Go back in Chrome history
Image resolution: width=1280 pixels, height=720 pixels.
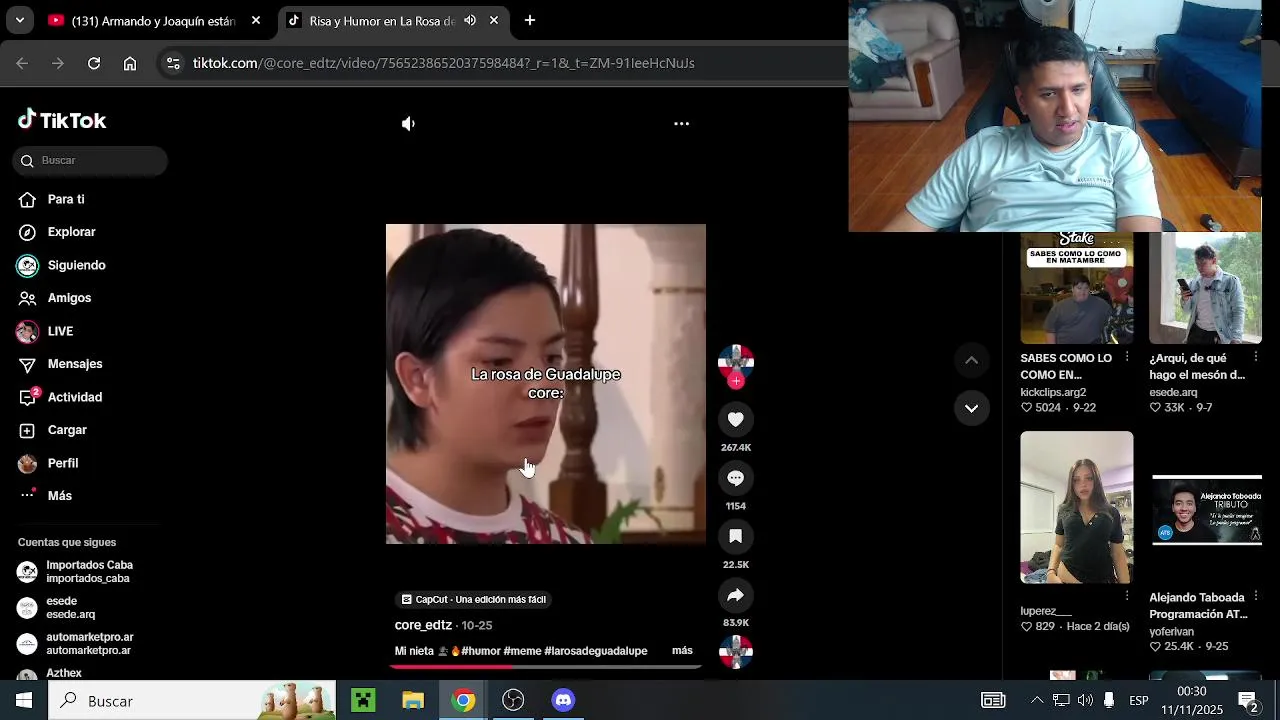point(22,63)
